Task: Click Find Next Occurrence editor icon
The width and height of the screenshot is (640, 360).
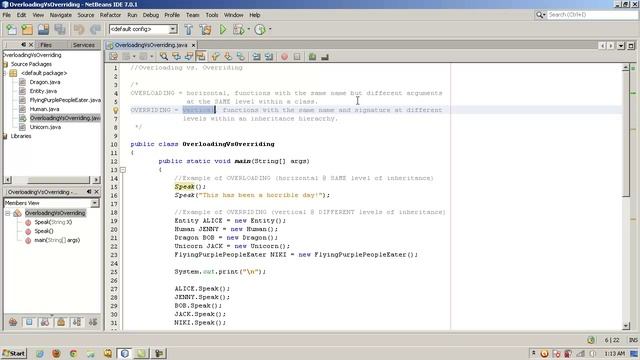Action: (x=189, y=57)
